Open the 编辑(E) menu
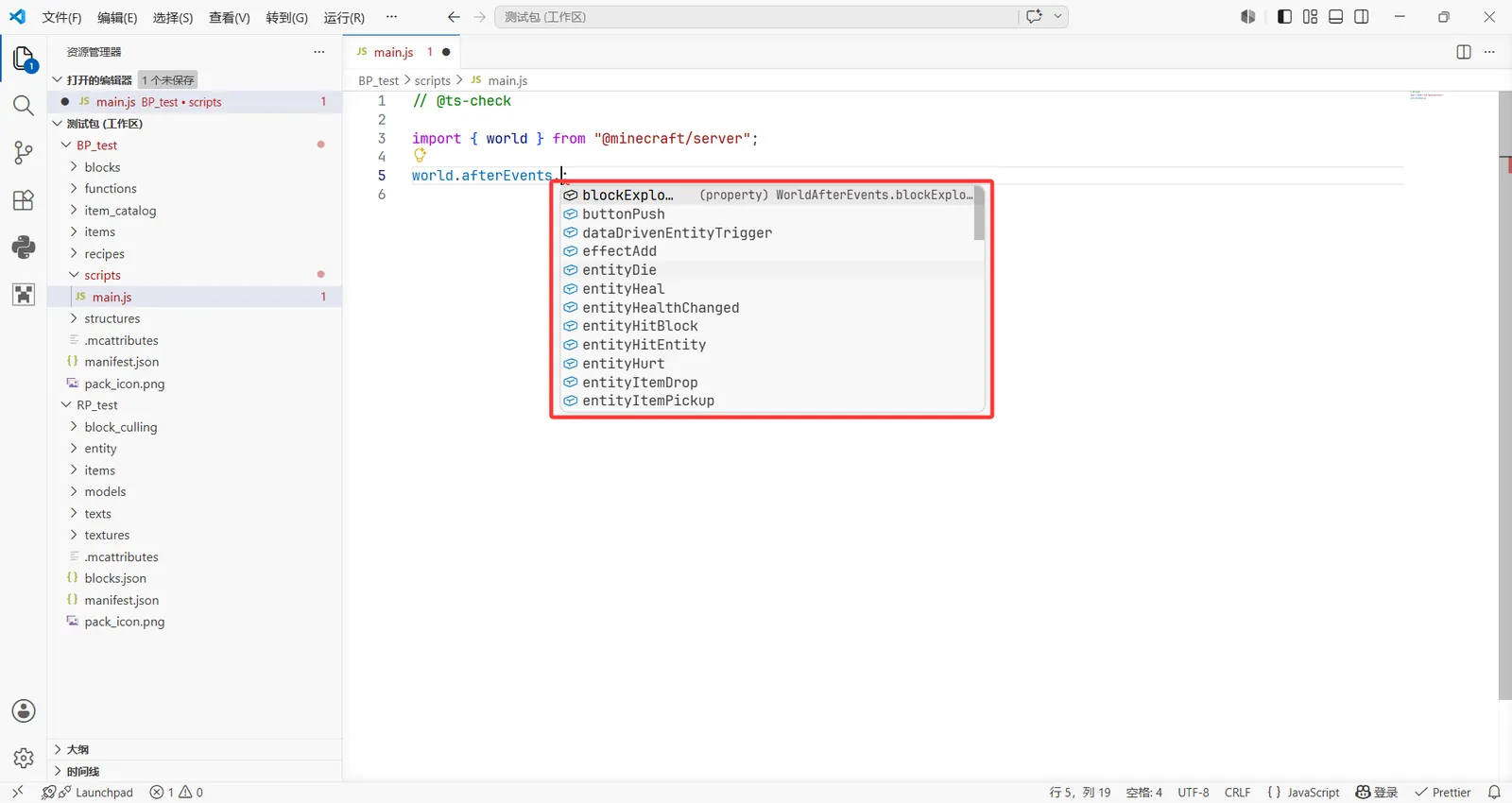Viewport: 1512px width, 803px height. (x=117, y=17)
